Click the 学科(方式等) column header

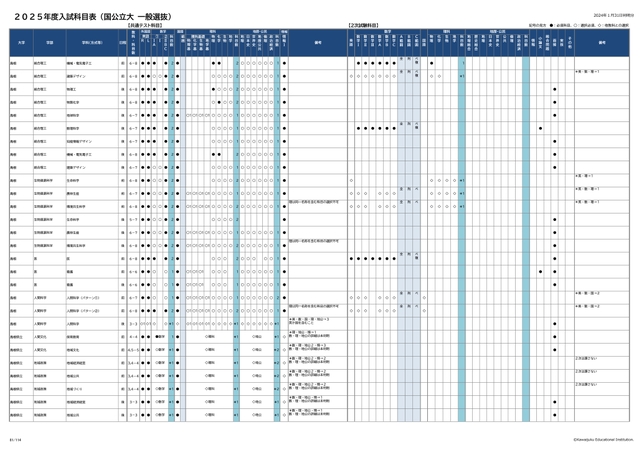tap(88, 43)
